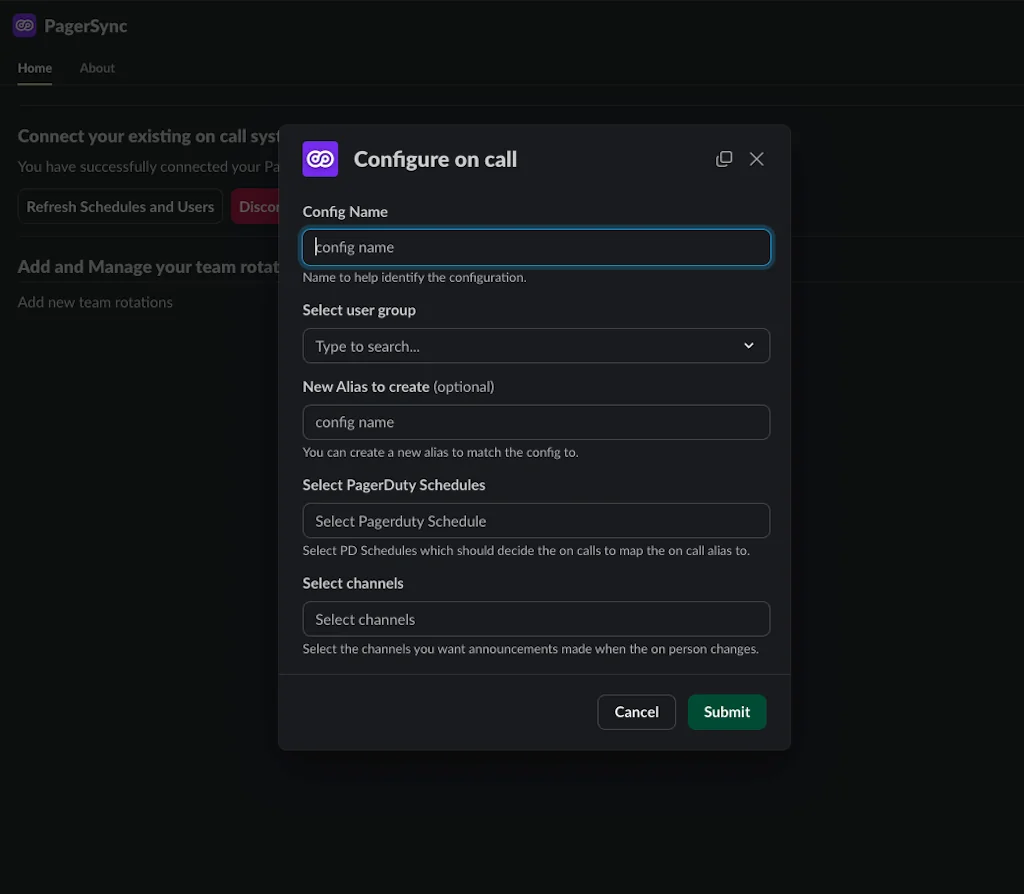
Task: Open the Select Pagerduty Schedule dropdown
Action: coord(536,520)
